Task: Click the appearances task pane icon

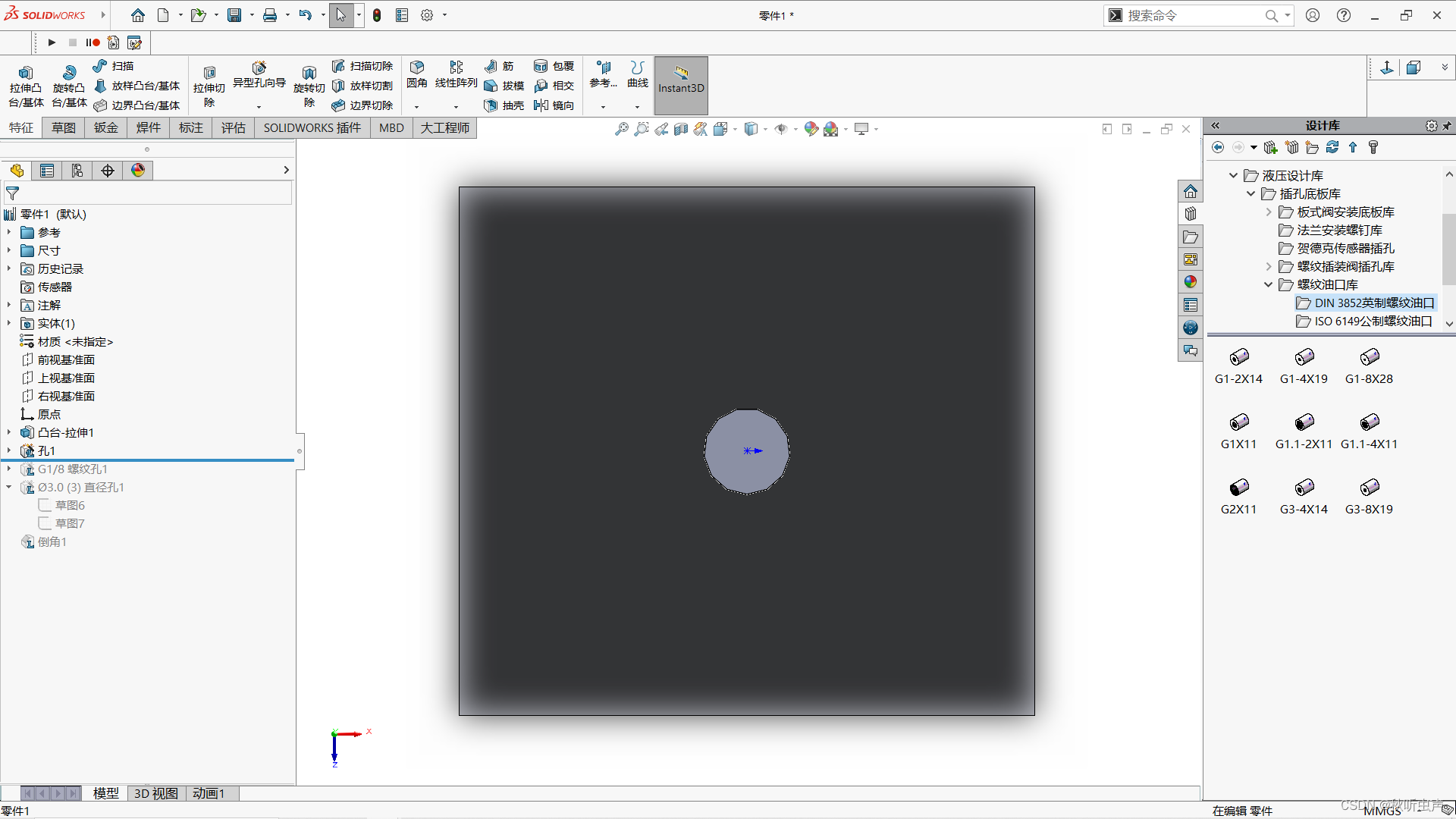Action: (1191, 282)
